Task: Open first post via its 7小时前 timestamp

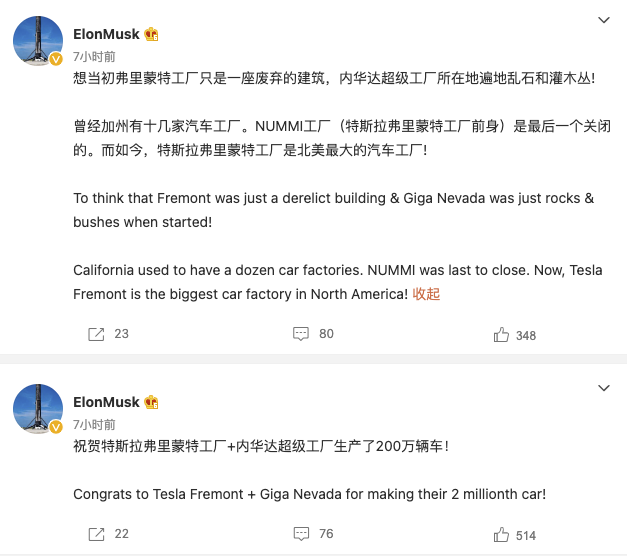Action: [94, 56]
